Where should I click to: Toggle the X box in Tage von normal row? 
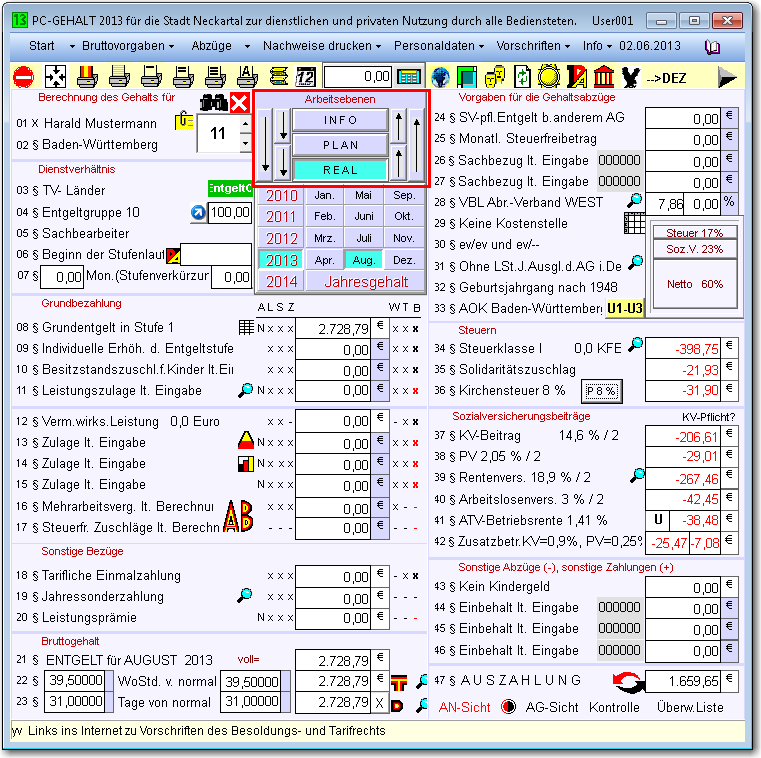(x=379, y=703)
